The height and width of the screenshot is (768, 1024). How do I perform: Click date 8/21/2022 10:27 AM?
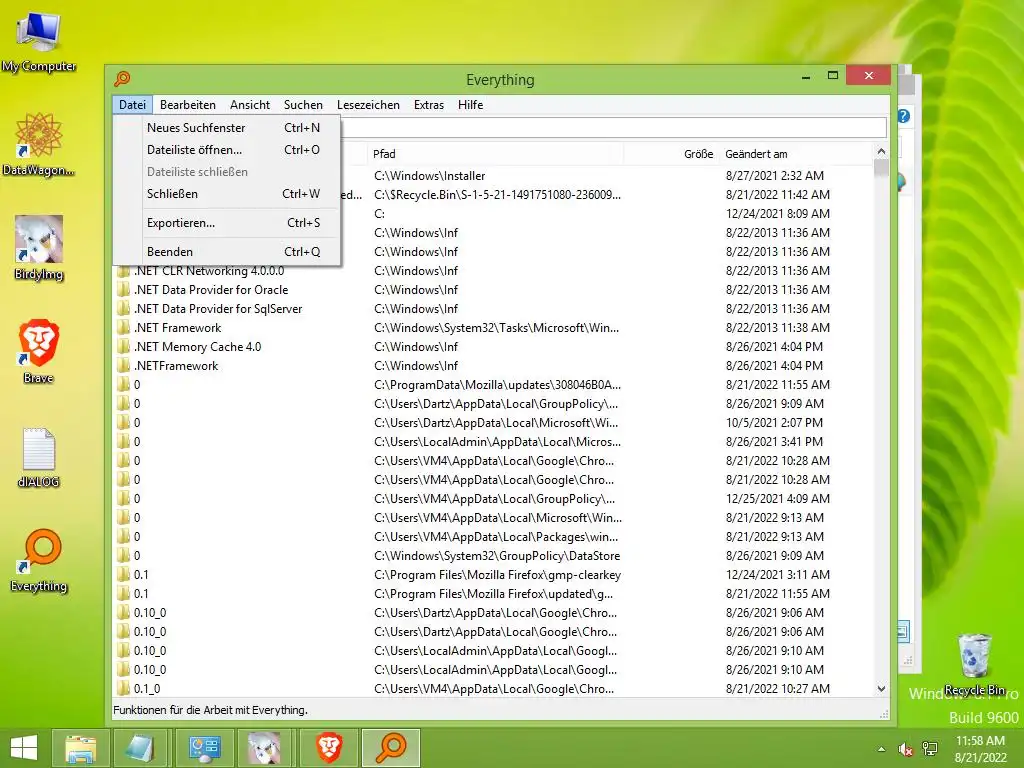[778, 688]
